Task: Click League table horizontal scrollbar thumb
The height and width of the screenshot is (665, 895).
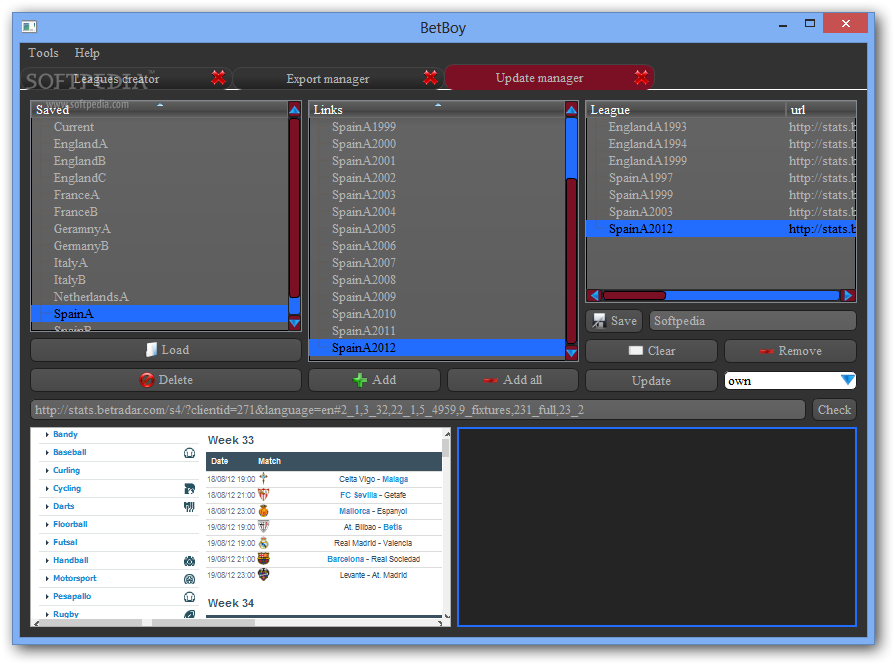Action: pos(634,295)
